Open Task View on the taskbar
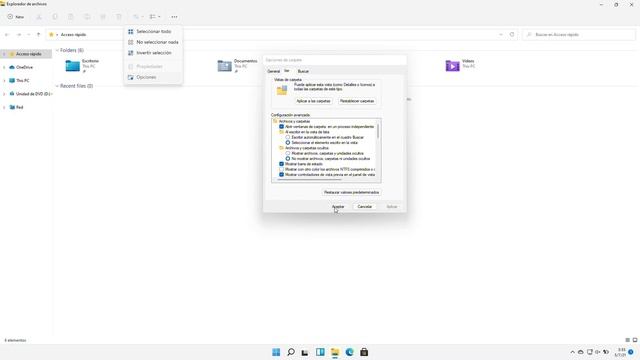The image size is (640, 360). pyautogui.click(x=305, y=352)
